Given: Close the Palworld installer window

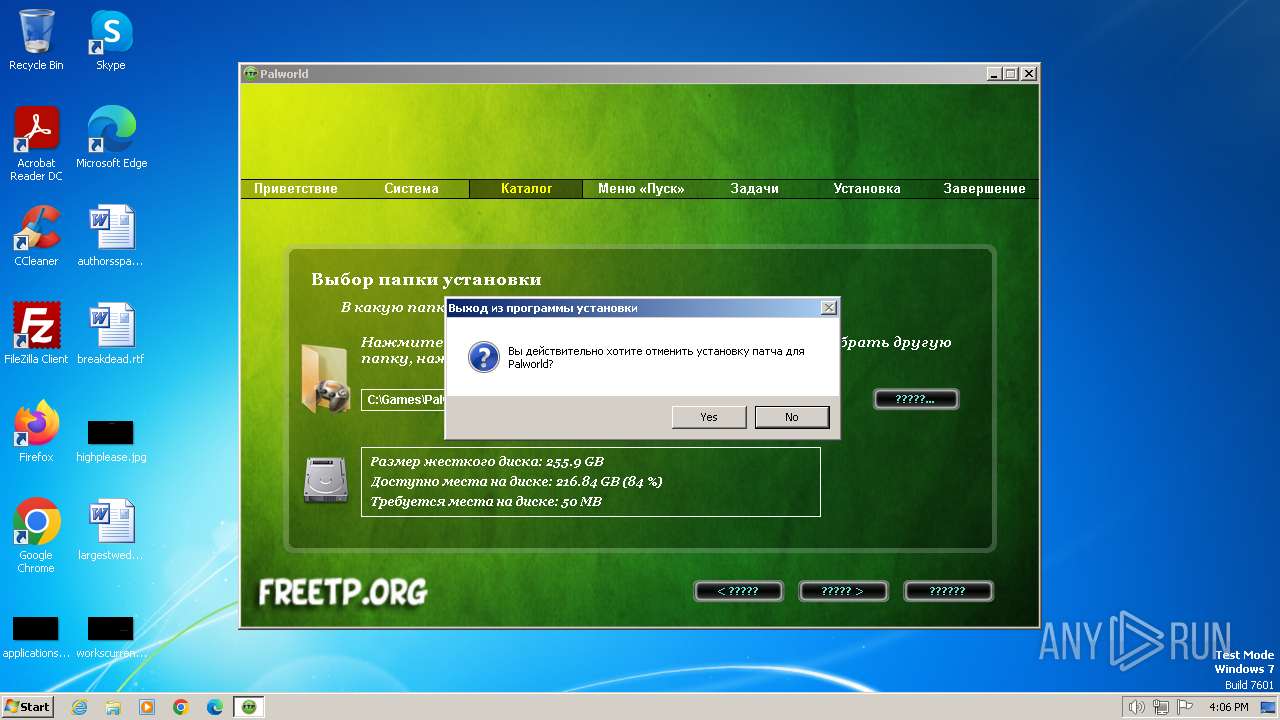Looking at the screenshot, I should pyautogui.click(x=1029, y=74).
